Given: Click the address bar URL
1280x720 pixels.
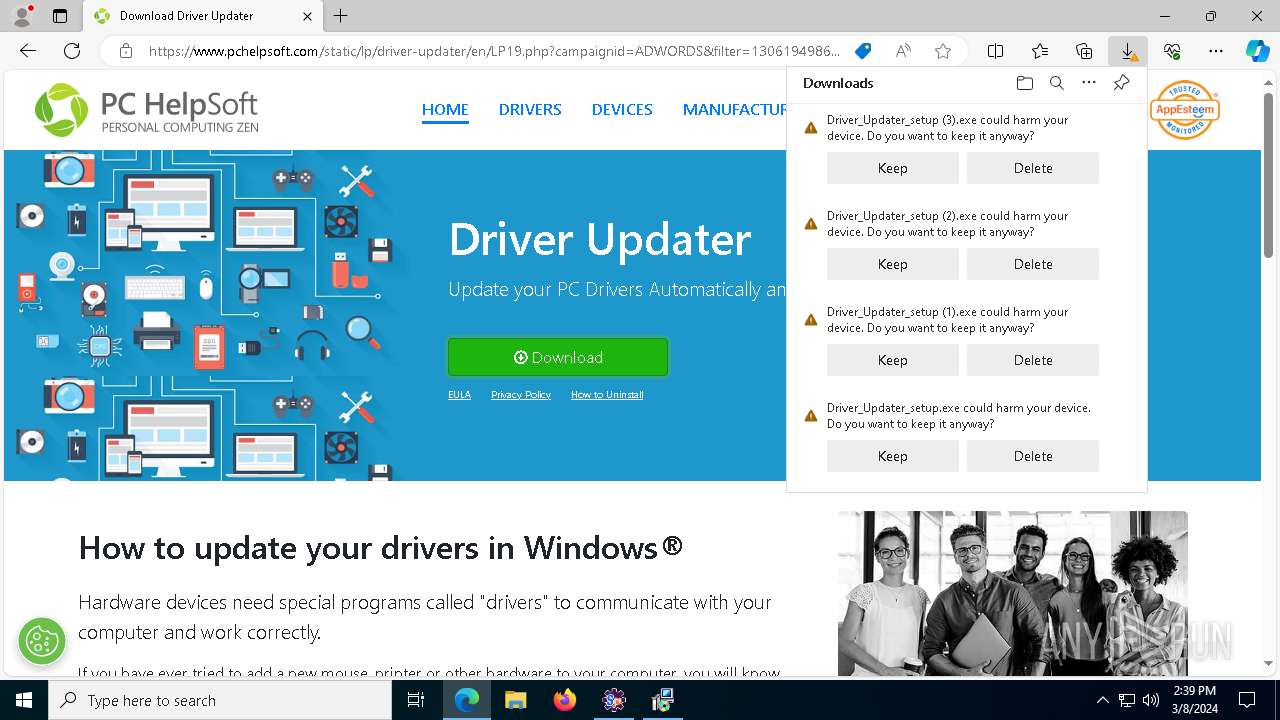Looking at the screenshot, I should pyautogui.click(x=494, y=51).
